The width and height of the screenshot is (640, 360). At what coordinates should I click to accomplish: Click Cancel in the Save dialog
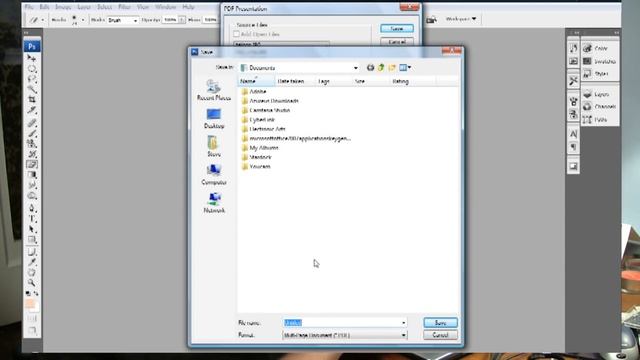coord(440,335)
